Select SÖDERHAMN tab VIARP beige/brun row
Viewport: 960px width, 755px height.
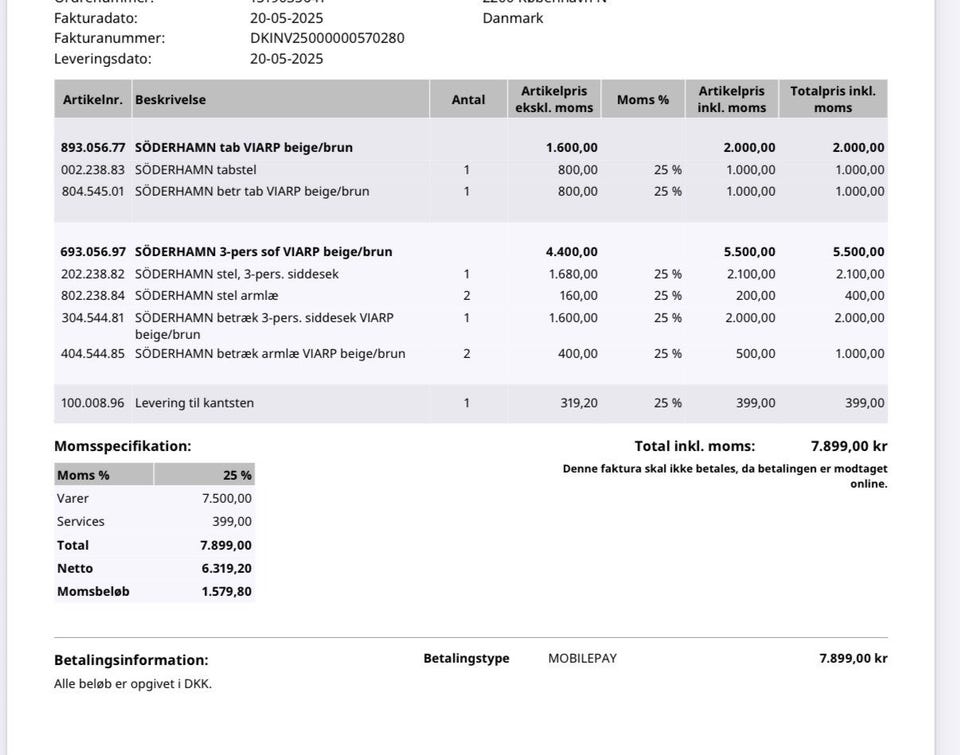(x=471, y=148)
